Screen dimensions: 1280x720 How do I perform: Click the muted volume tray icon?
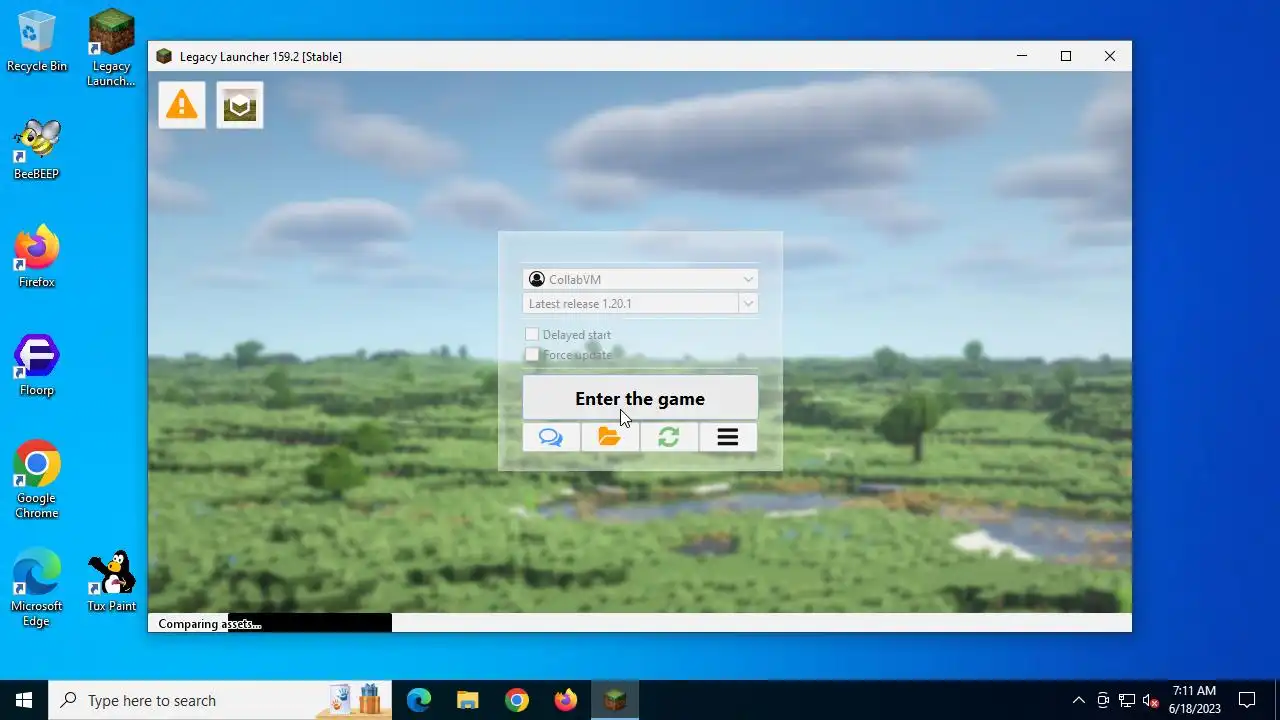click(1150, 700)
